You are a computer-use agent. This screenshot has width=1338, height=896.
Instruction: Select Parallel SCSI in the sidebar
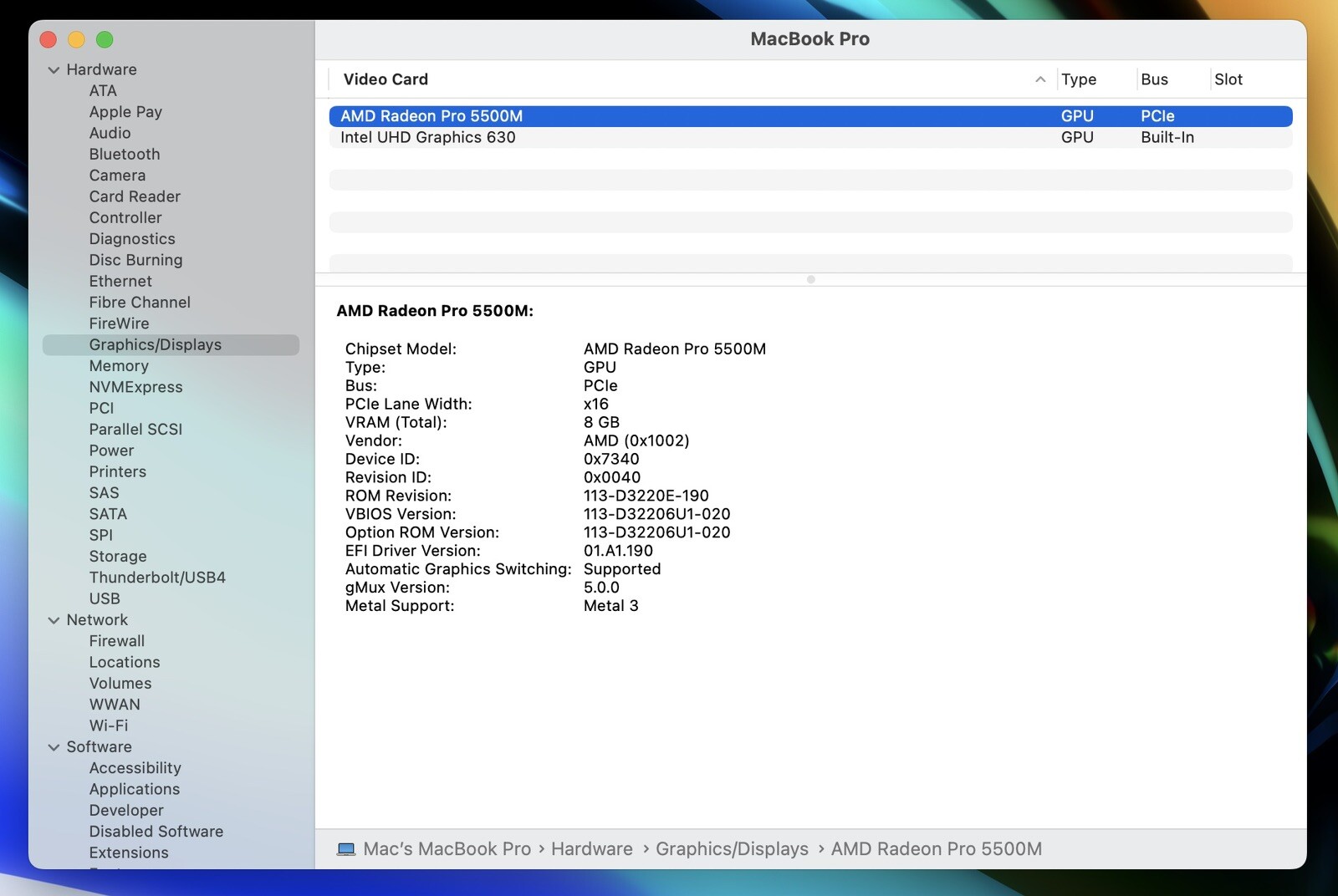point(135,430)
